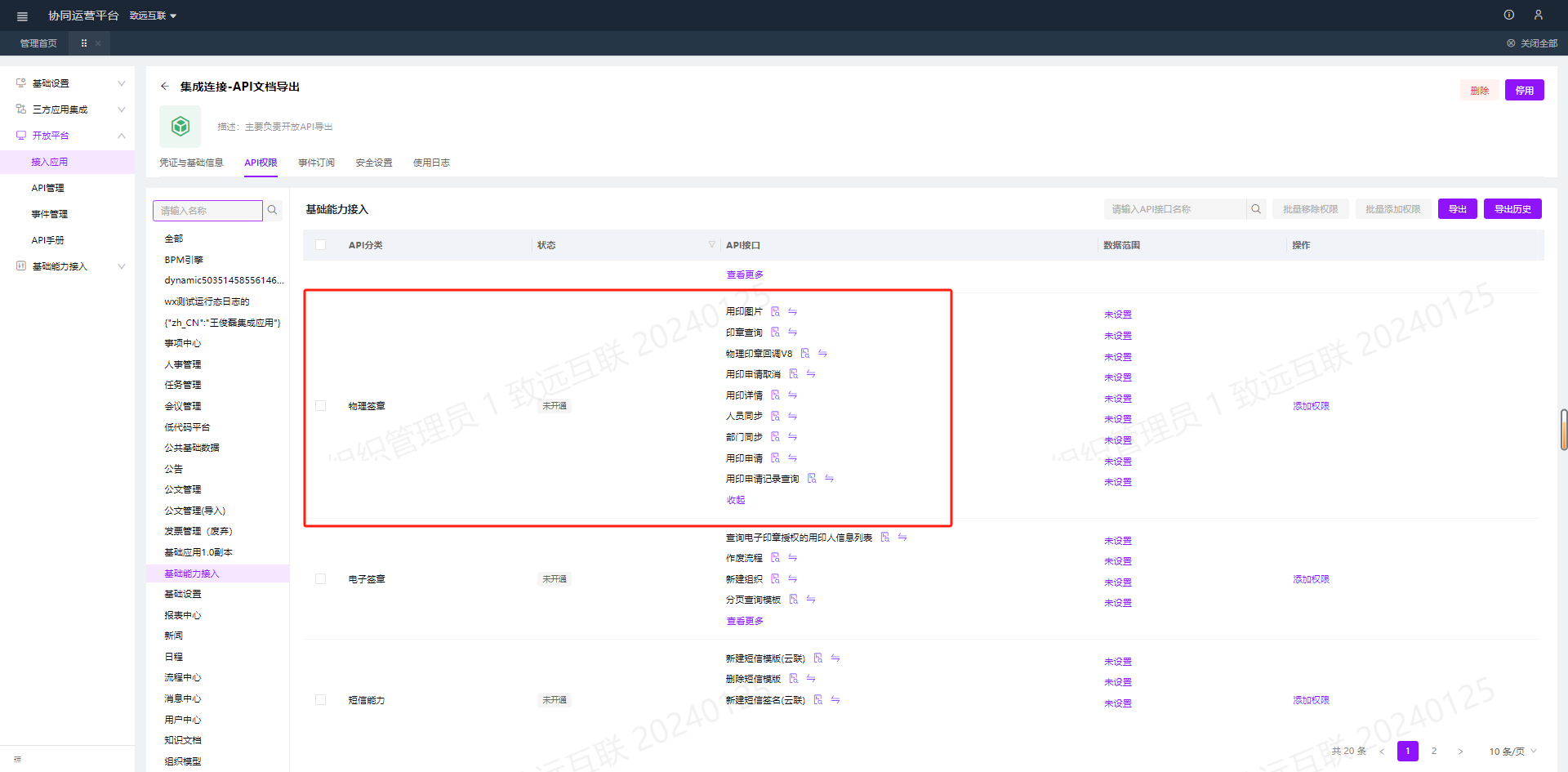Check the 物理签章 row checkbox

pyautogui.click(x=320, y=406)
